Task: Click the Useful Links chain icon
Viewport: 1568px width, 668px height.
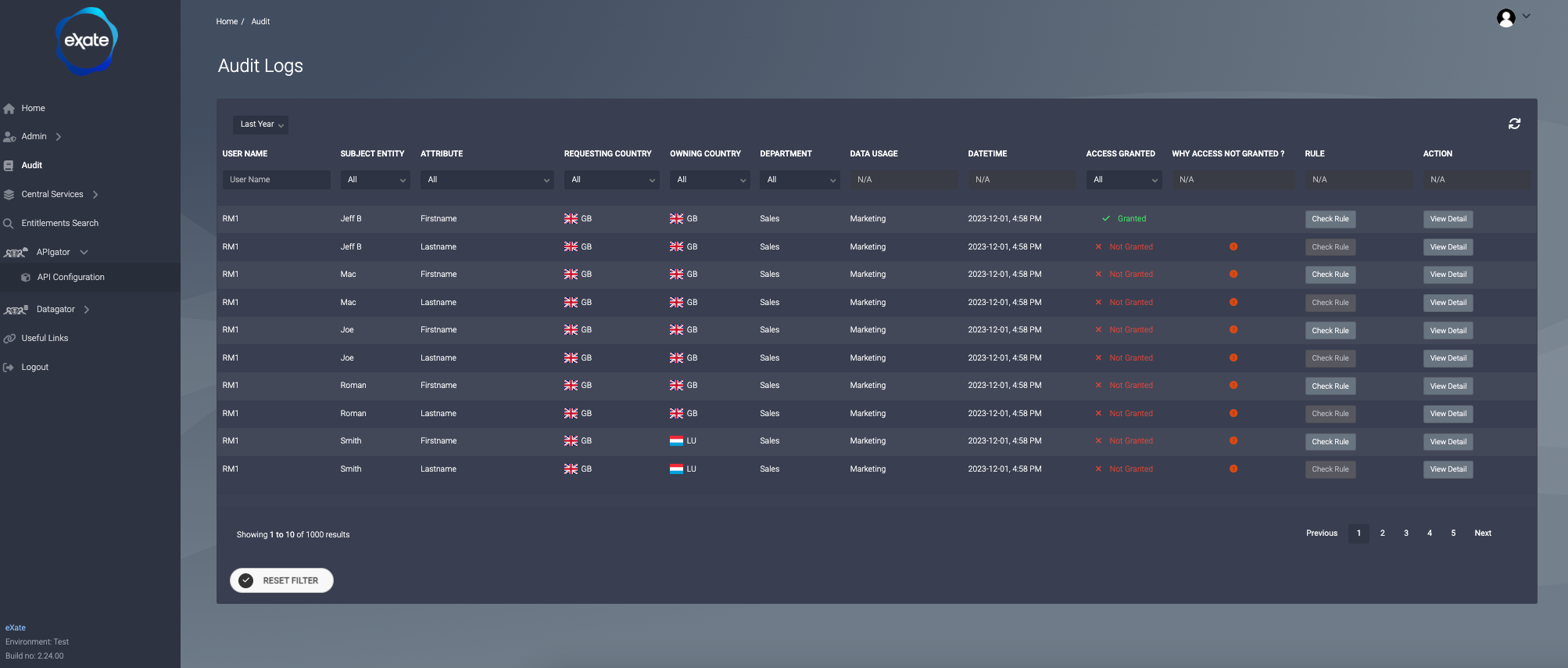Action: pyautogui.click(x=9, y=339)
